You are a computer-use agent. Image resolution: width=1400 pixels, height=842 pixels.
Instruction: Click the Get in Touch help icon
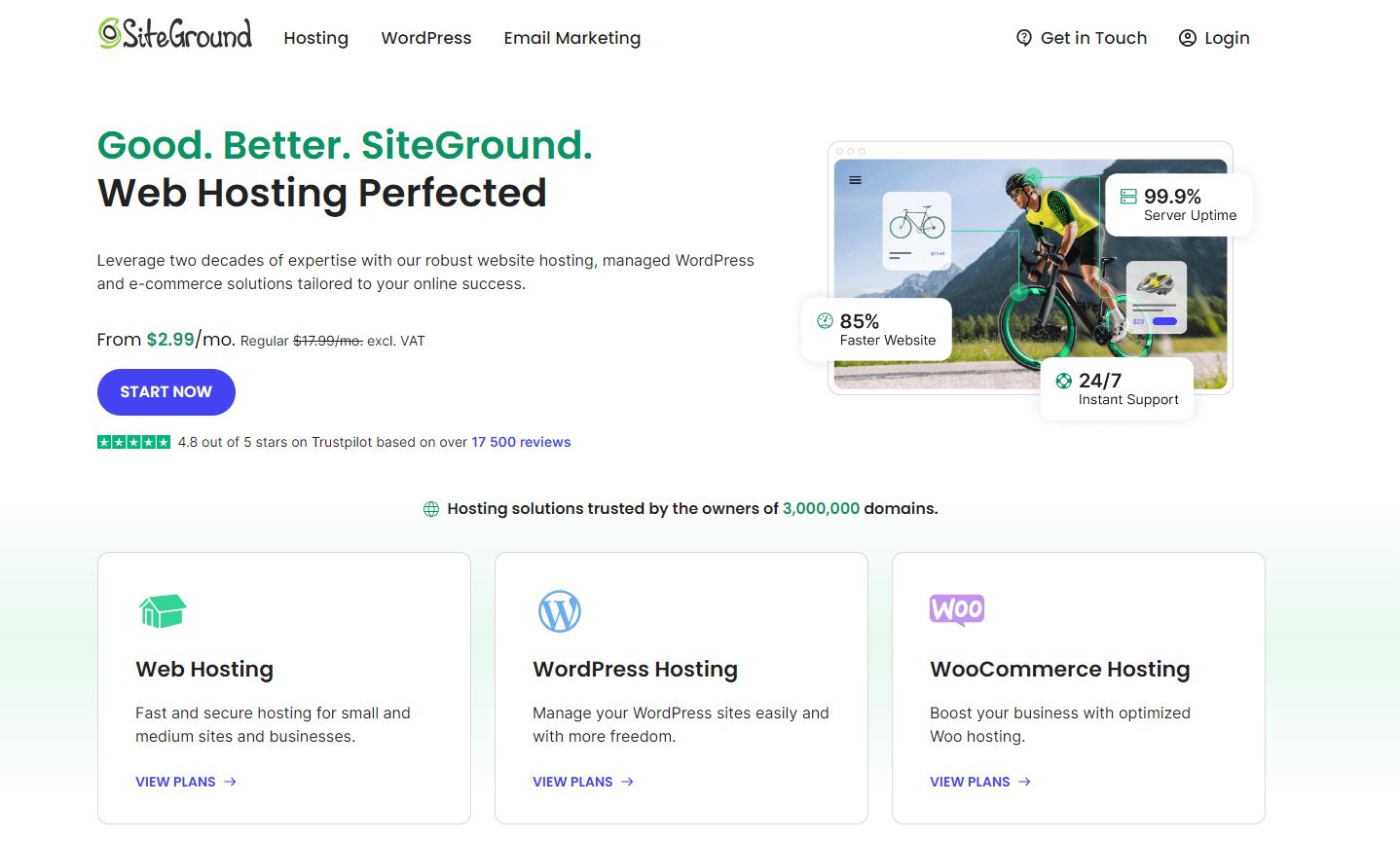(x=1023, y=38)
